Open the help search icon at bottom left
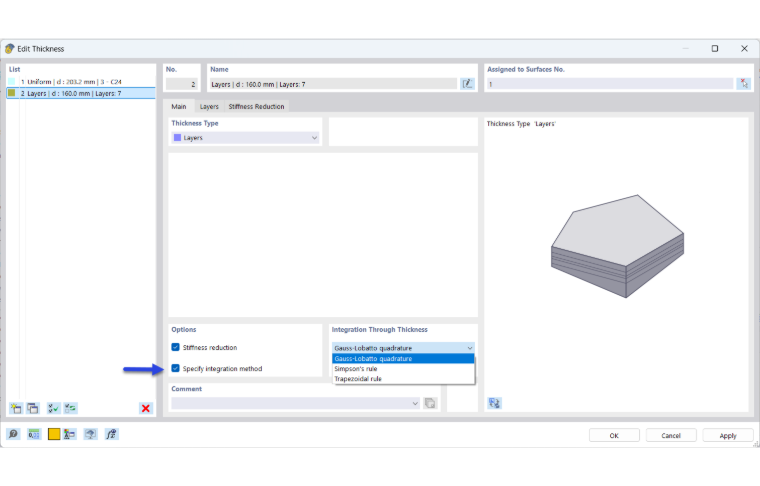 pos(14,434)
